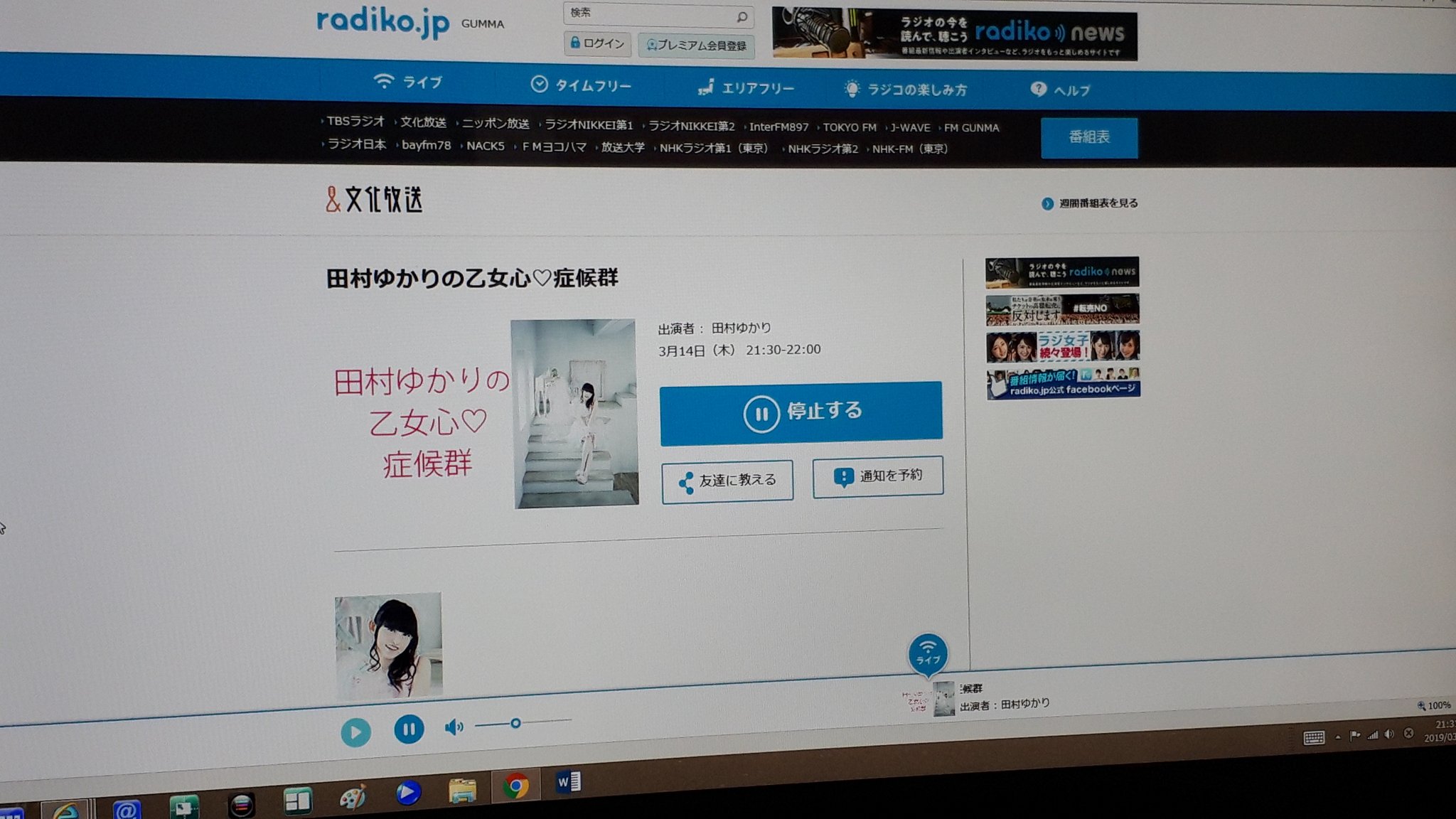Select NHKラジオ第2 station link
The height and width of the screenshot is (819, 1456).
[823, 149]
